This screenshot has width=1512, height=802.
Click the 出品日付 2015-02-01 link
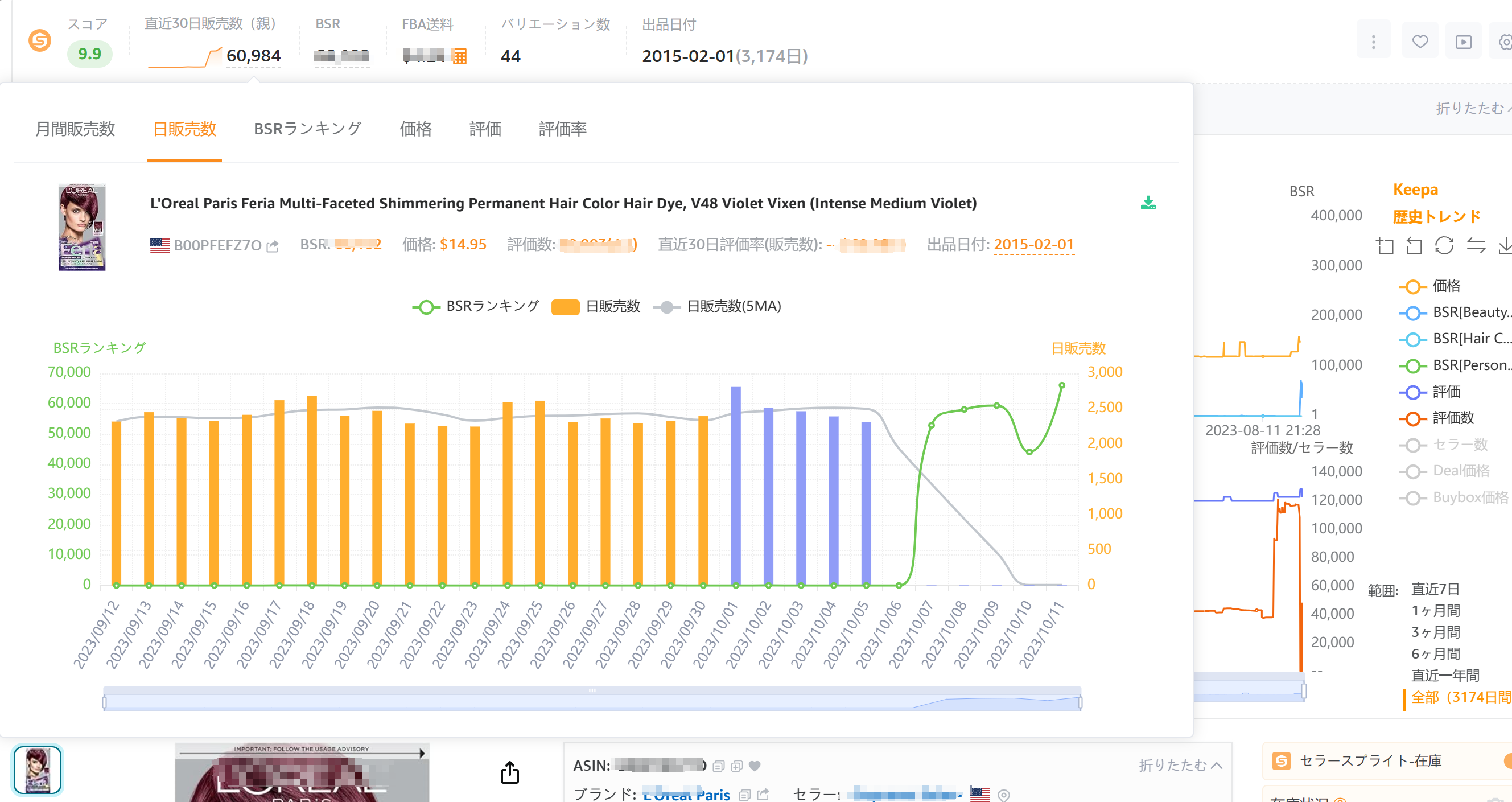[1033, 244]
